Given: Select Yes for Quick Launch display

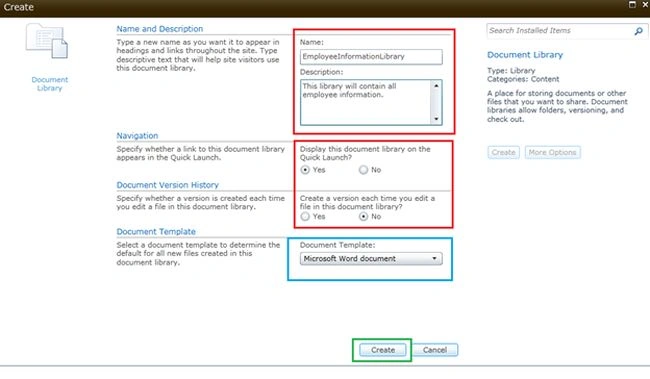Looking at the screenshot, I should pyautogui.click(x=305, y=170).
